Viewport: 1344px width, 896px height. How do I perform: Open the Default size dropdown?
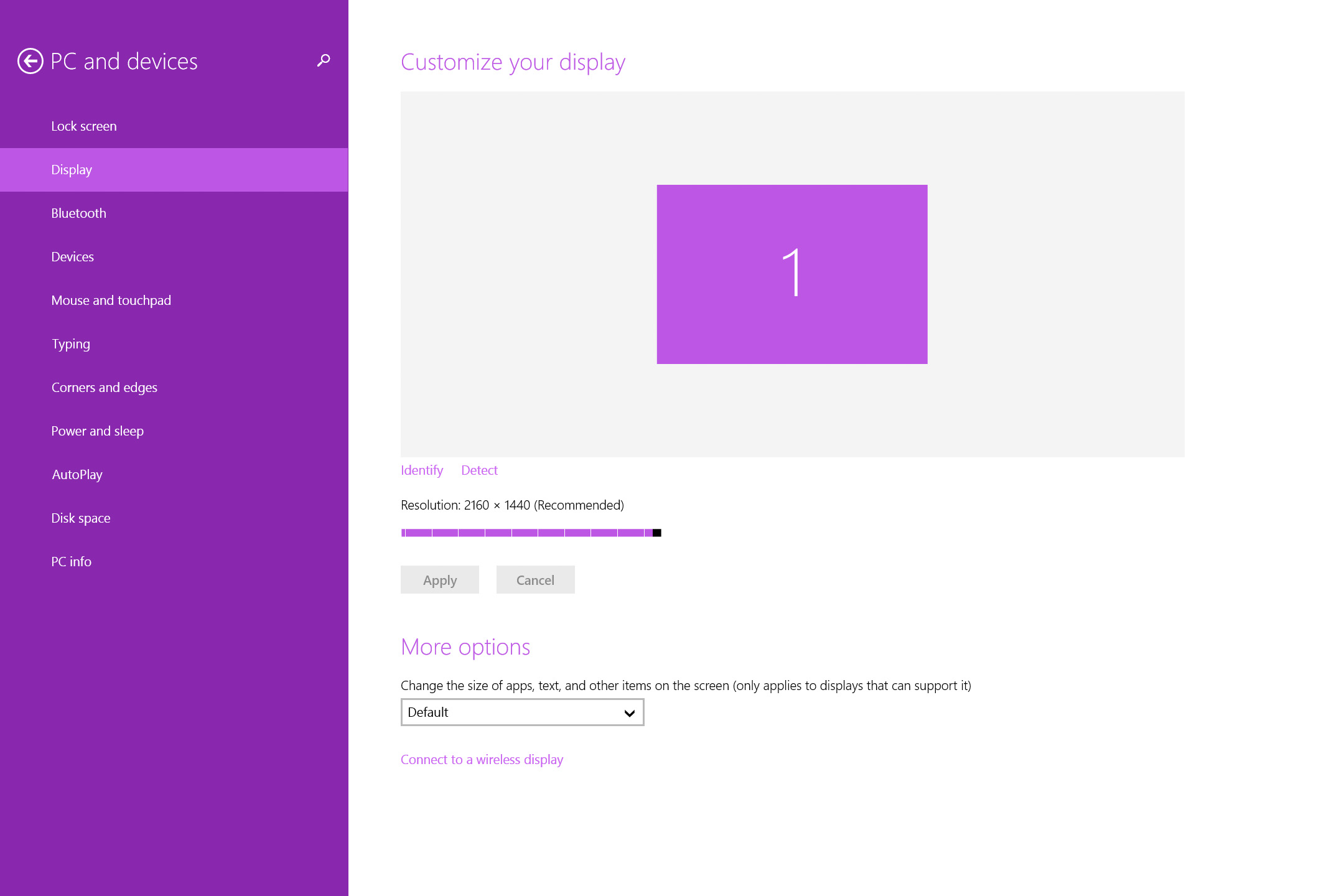pyautogui.click(x=522, y=712)
